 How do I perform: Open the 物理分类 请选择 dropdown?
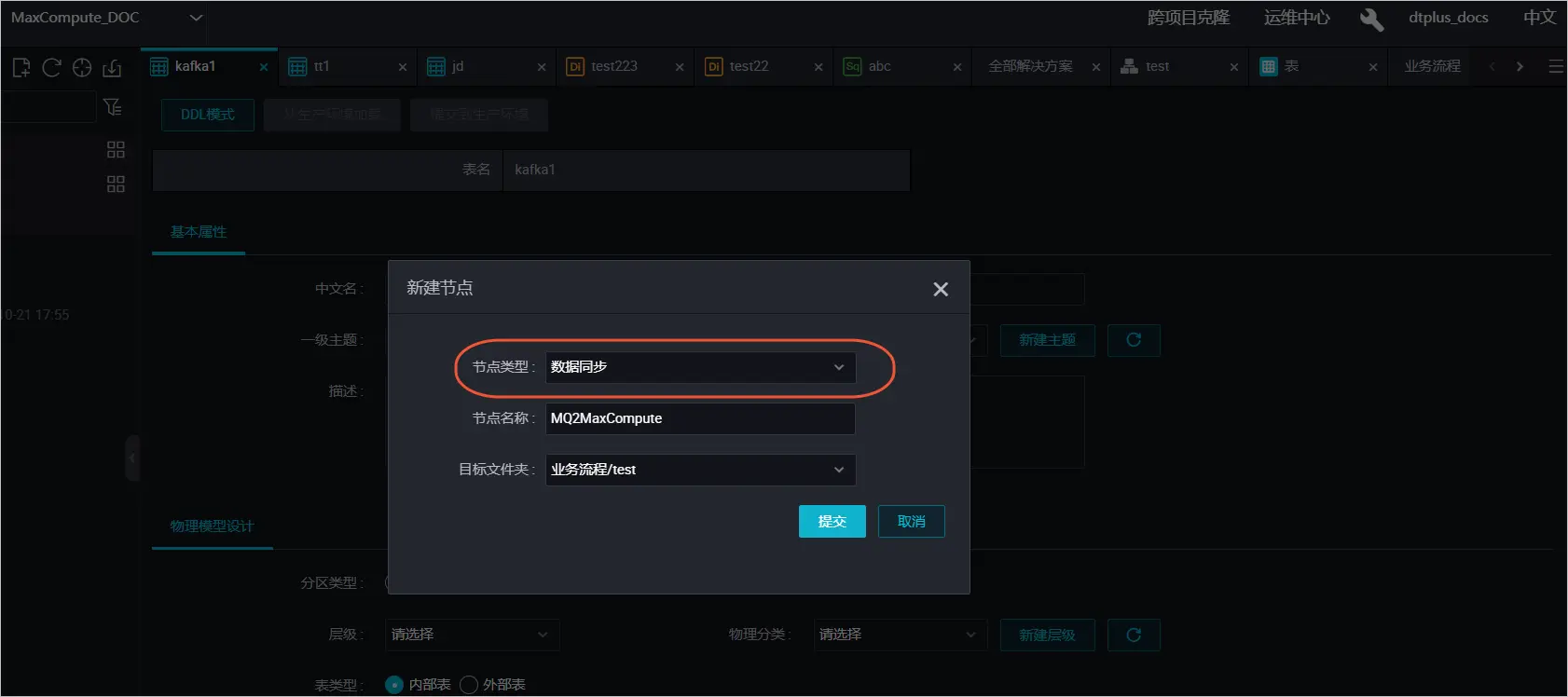point(900,635)
